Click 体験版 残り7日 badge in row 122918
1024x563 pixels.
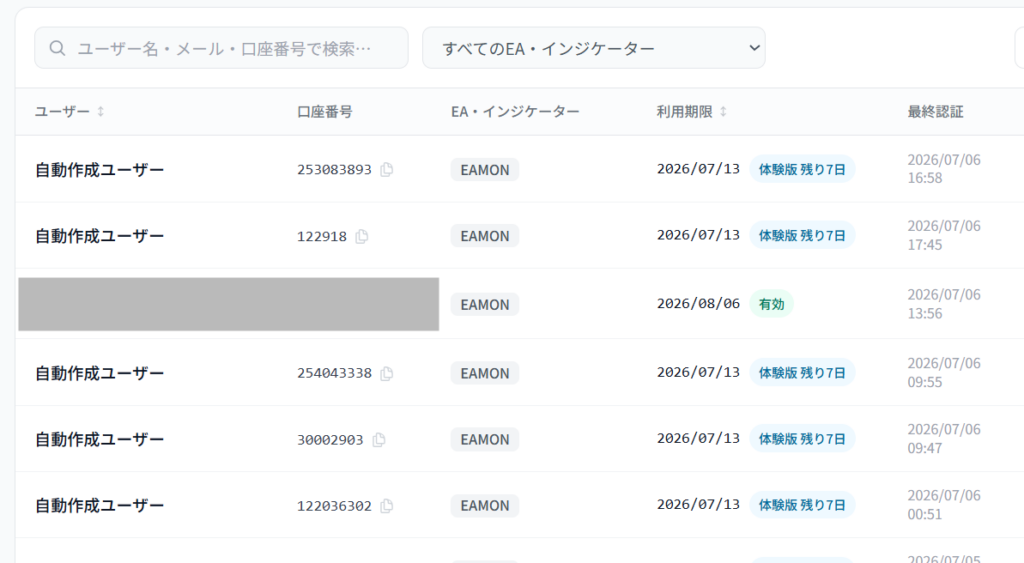[802, 235]
